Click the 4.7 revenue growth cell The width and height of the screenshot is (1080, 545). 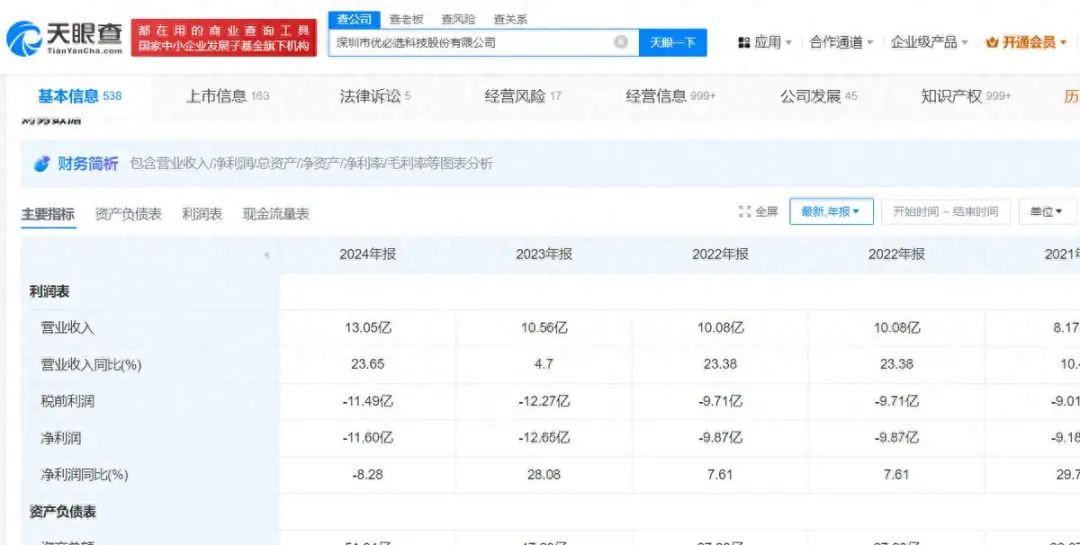click(544, 364)
